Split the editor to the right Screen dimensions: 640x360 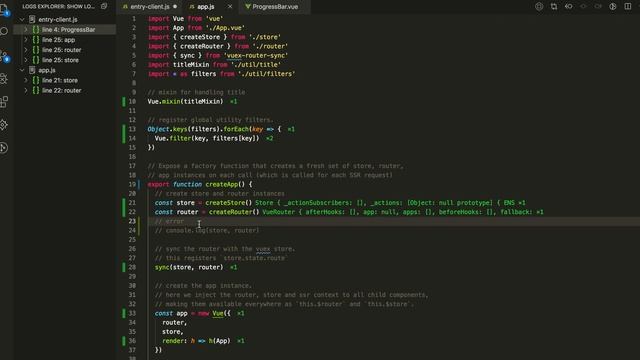coord(628,7)
